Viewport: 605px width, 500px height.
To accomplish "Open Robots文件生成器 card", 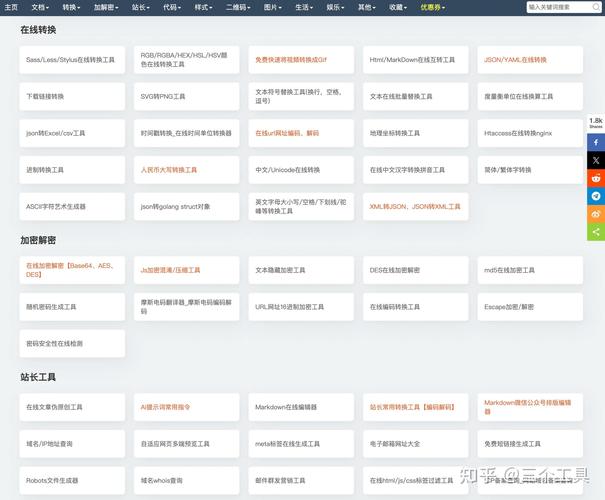I will [x=72, y=480].
